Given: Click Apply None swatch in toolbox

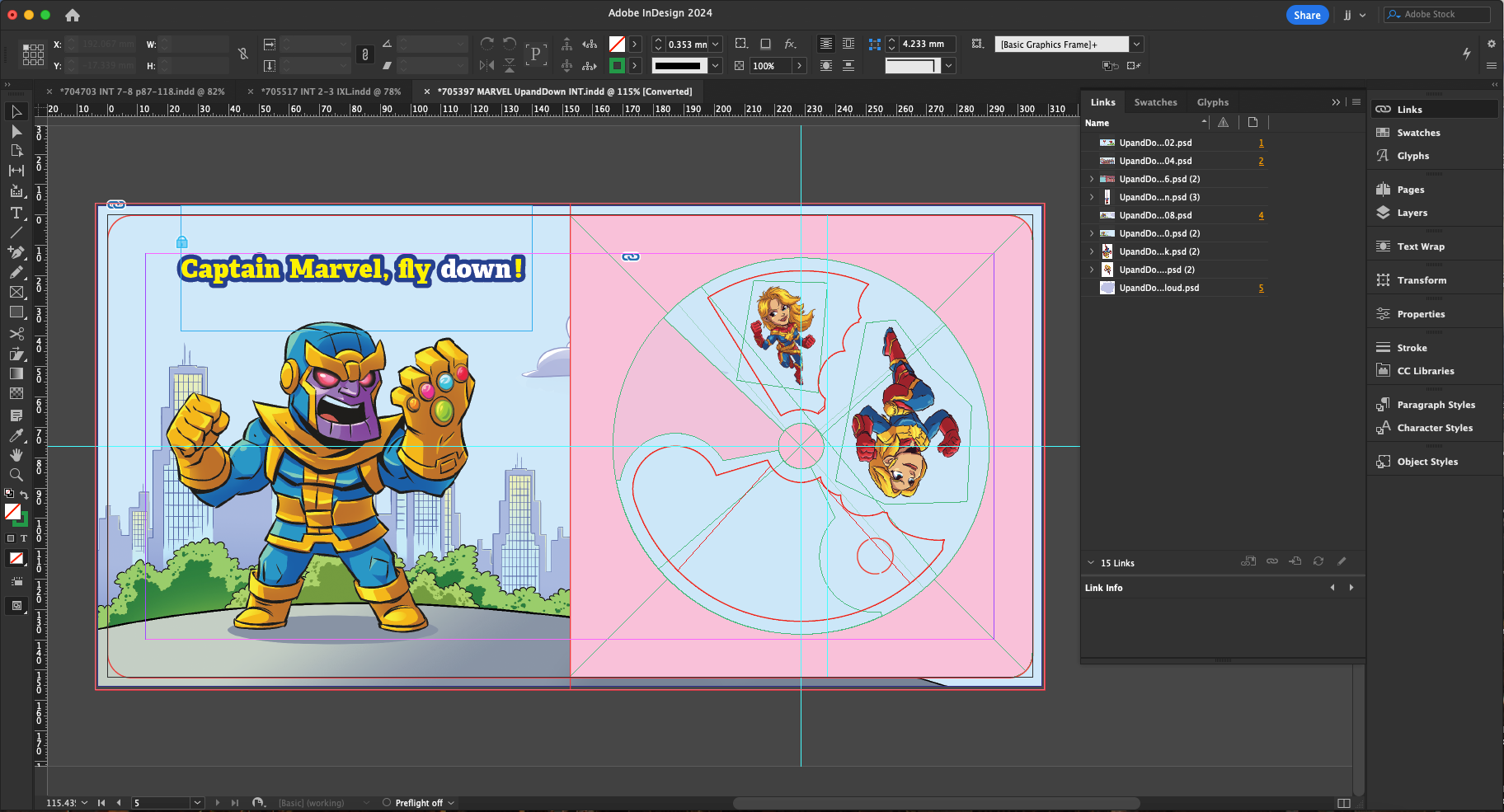Looking at the screenshot, I should click(16, 558).
